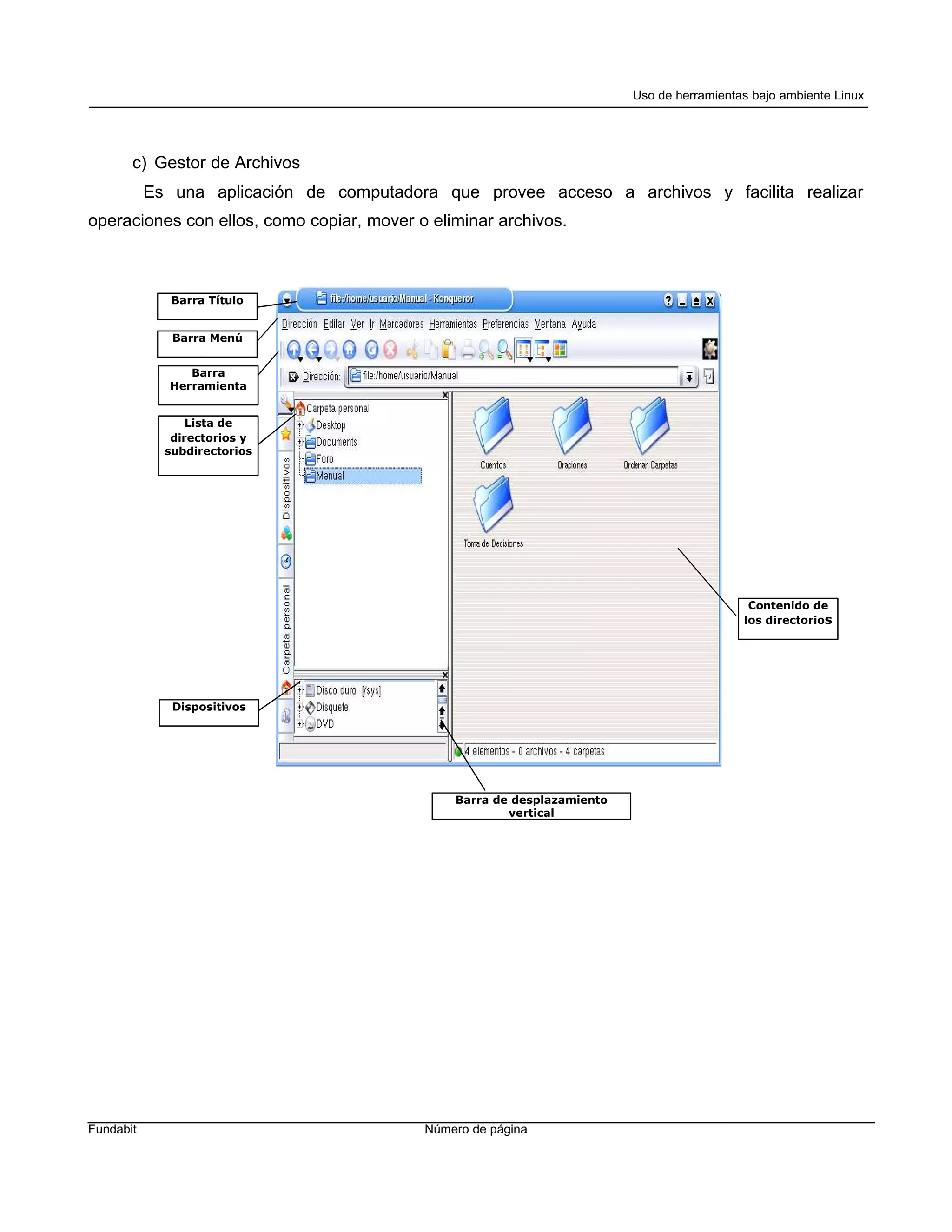Click the Print toolbar icon
The image size is (952, 1232).
coord(468,350)
